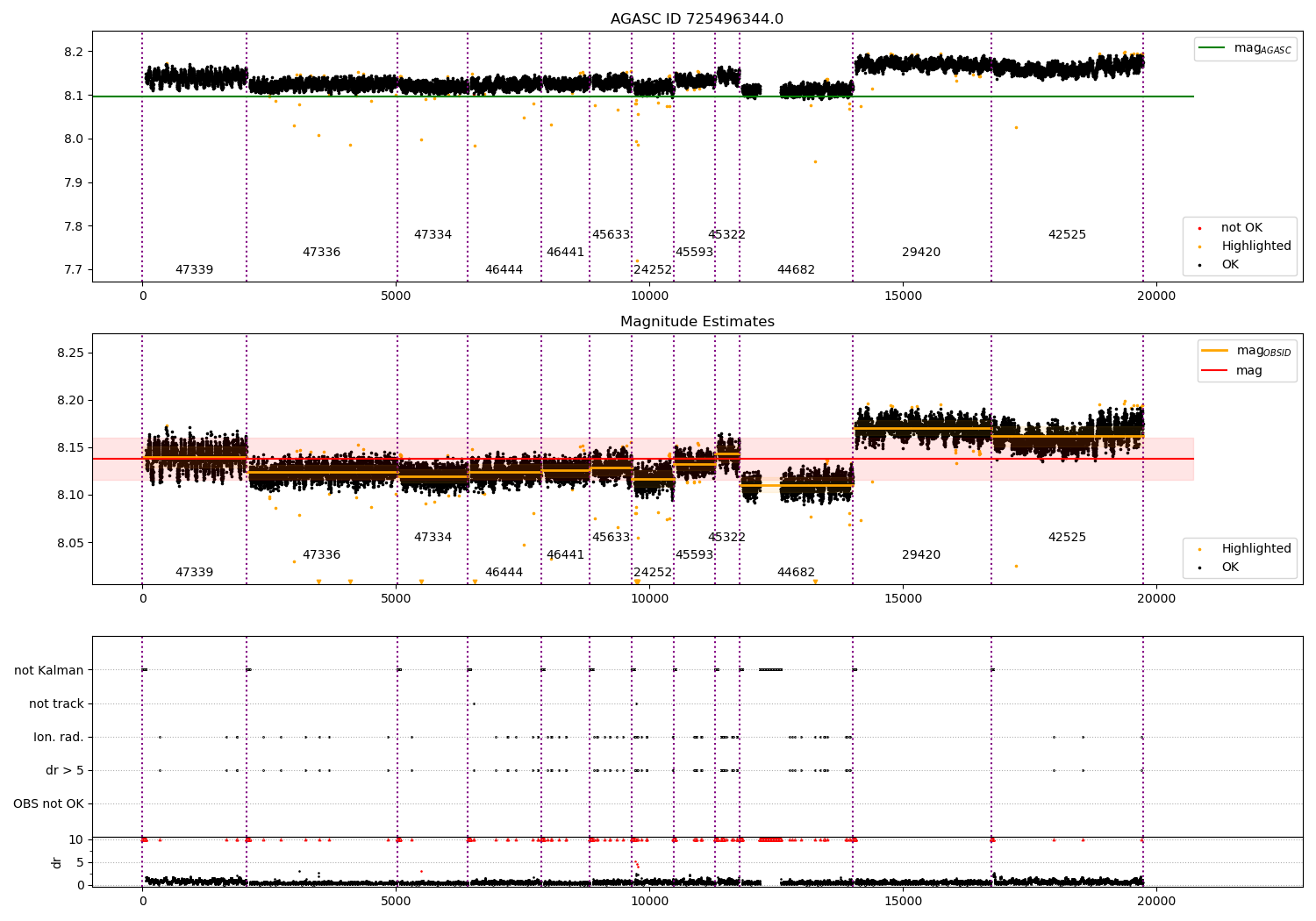Screen dimensions: 1316x921
Task: Click label 47336 in Magnitude Estimates plot
Action: click(x=321, y=555)
